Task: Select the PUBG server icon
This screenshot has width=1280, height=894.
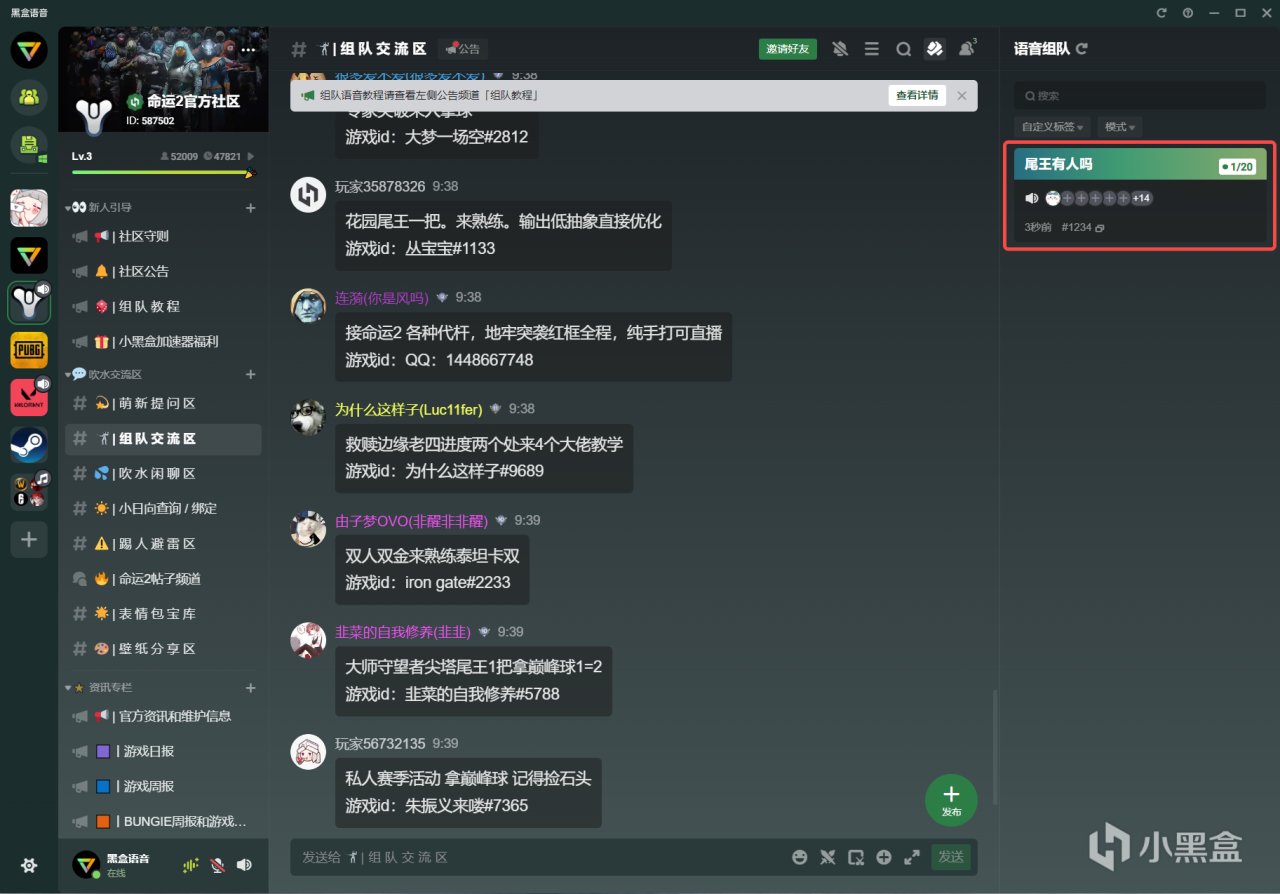Action: pyautogui.click(x=29, y=350)
